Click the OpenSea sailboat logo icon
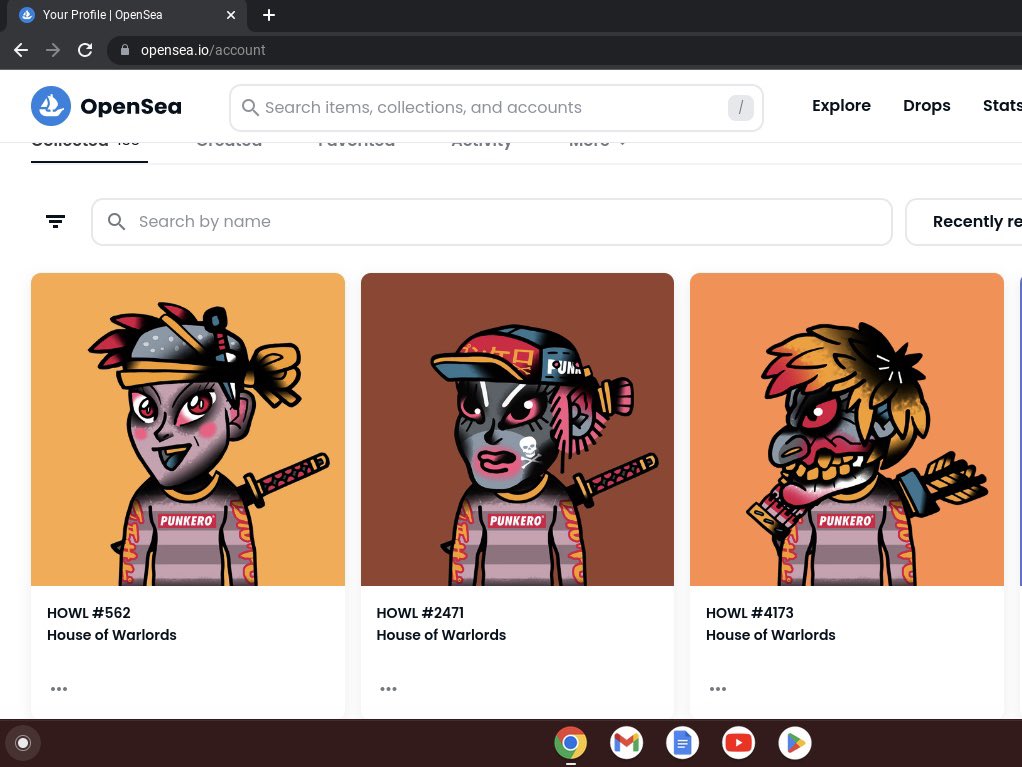The width and height of the screenshot is (1022, 767). click(x=51, y=106)
